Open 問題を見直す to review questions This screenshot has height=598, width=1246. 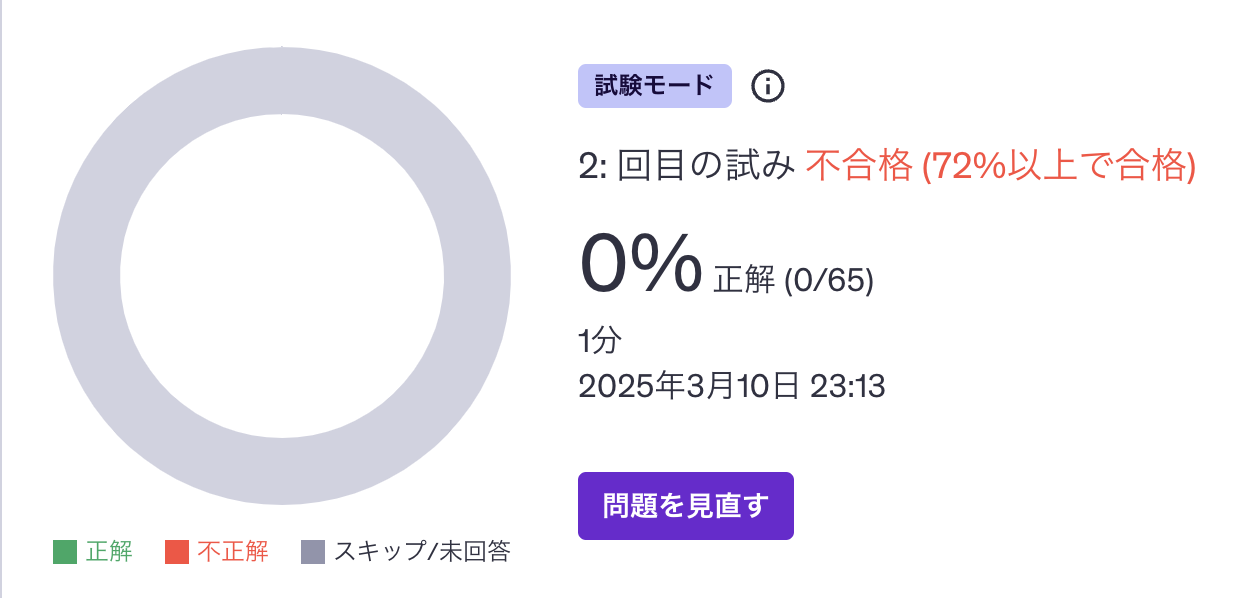(x=686, y=506)
